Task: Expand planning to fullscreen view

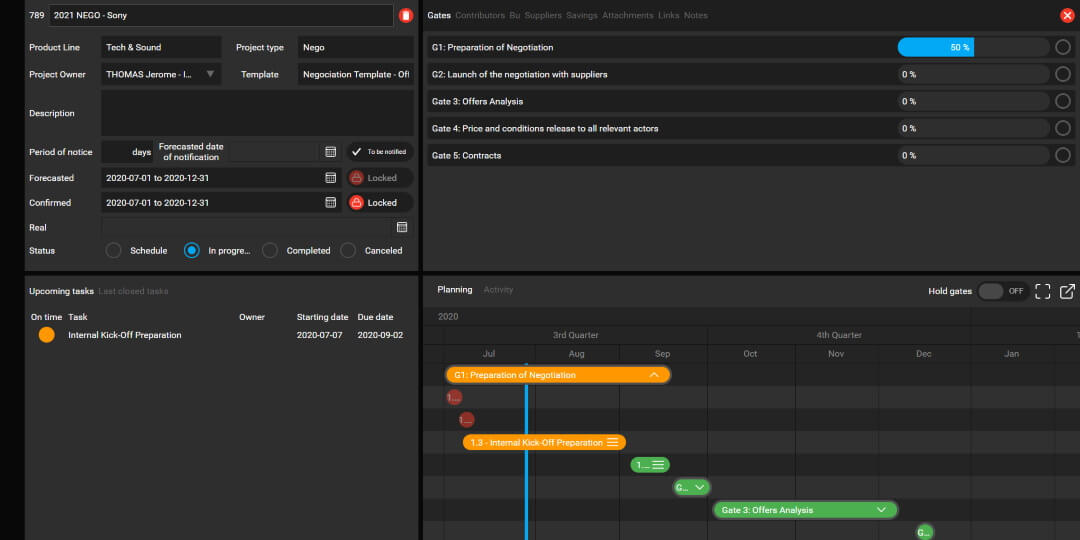Action: point(1042,291)
